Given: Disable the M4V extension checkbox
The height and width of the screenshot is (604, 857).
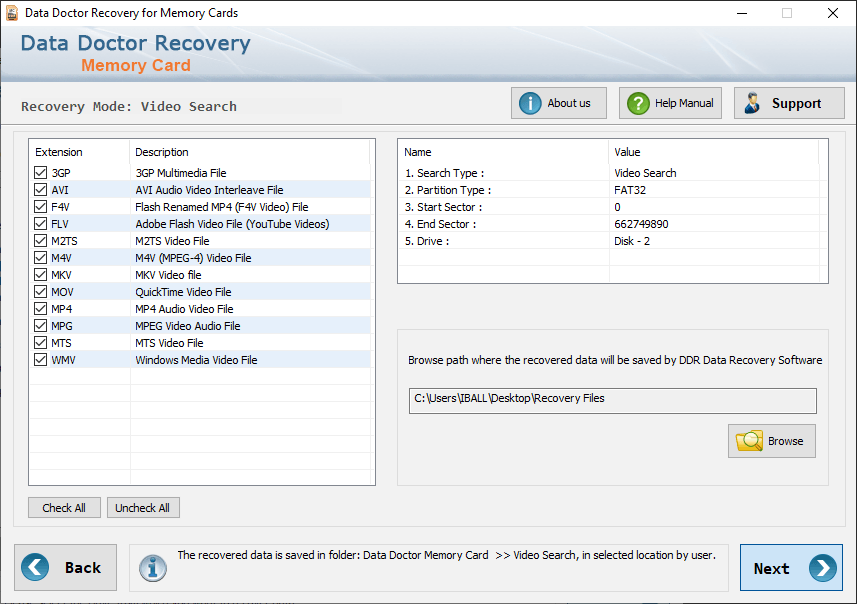Looking at the screenshot, I should pos(40,257).
